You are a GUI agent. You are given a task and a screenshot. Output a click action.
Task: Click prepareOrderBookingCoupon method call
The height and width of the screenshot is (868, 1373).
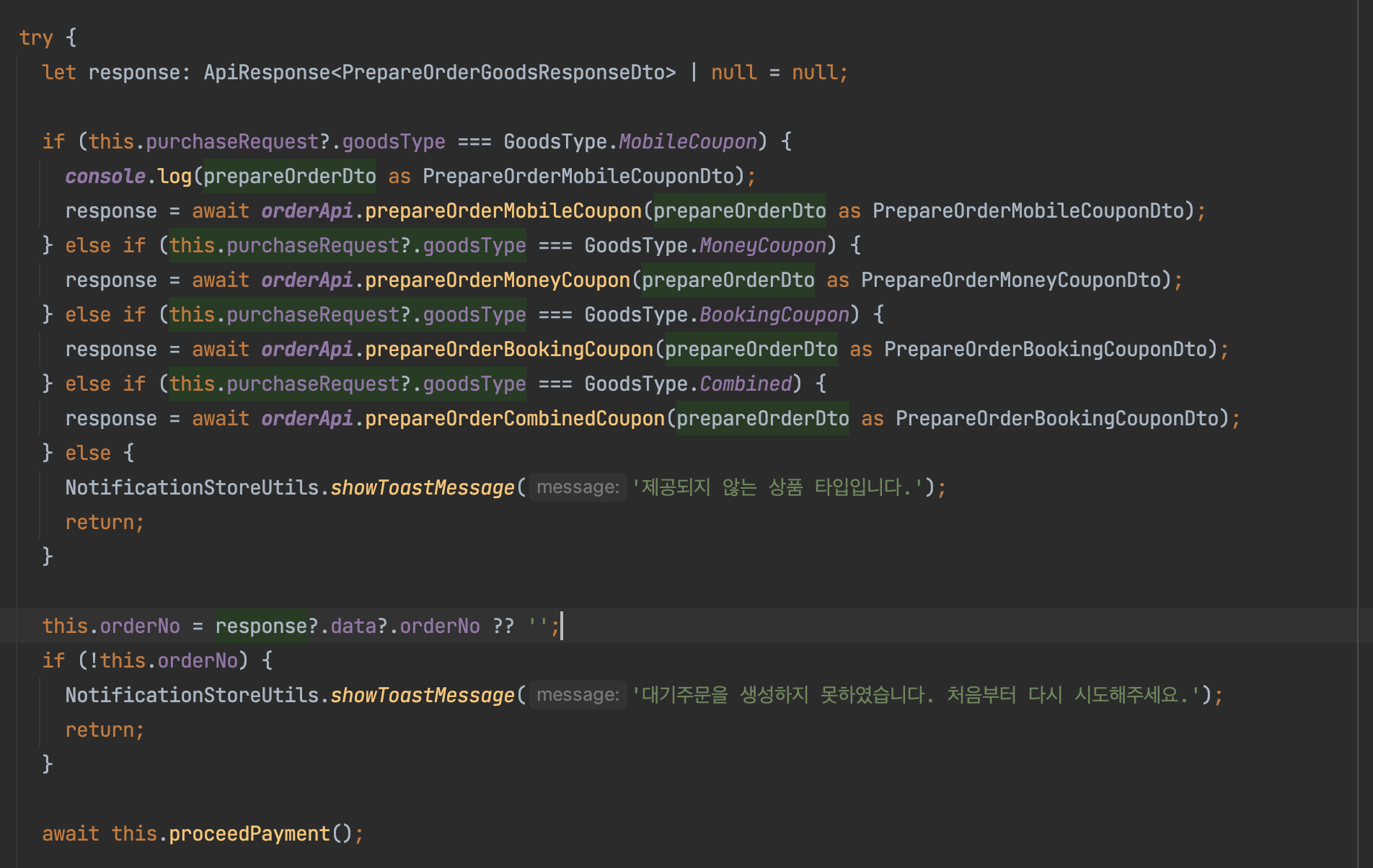click(509, 349)
